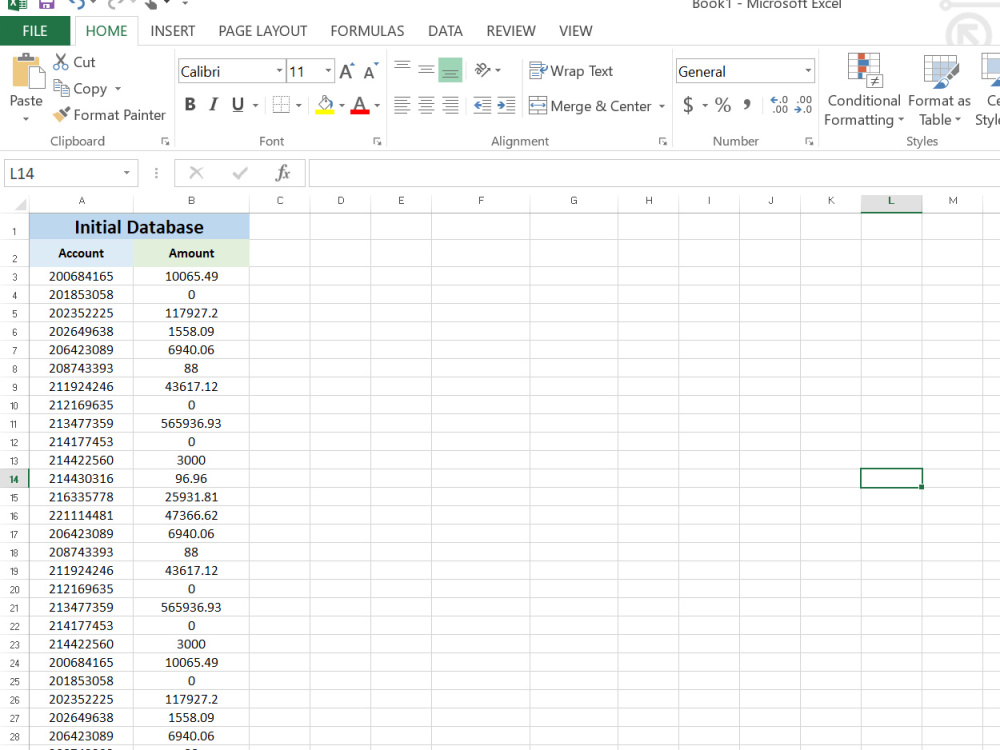Open Format as Table gallery

coord(939,90)
